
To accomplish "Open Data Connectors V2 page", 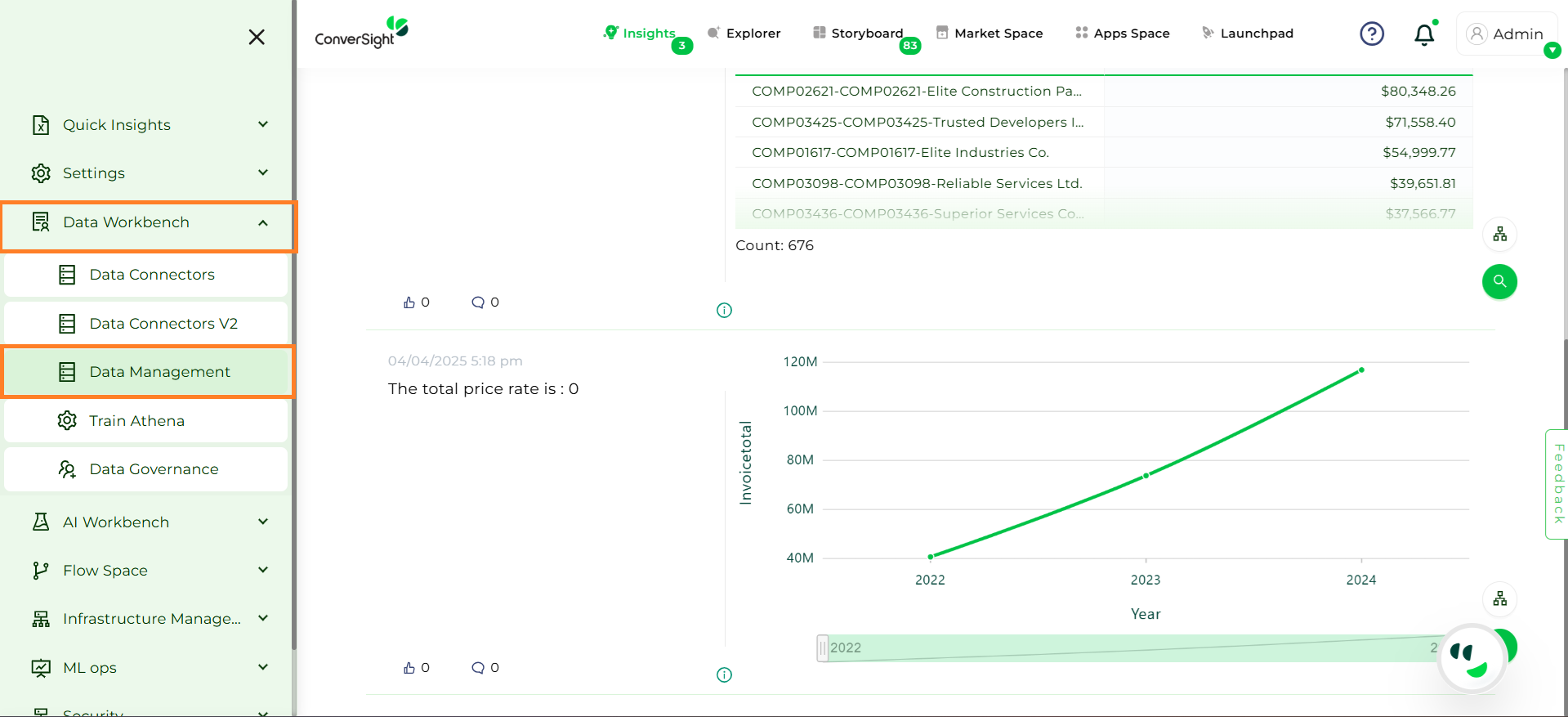I will [163, 324].
